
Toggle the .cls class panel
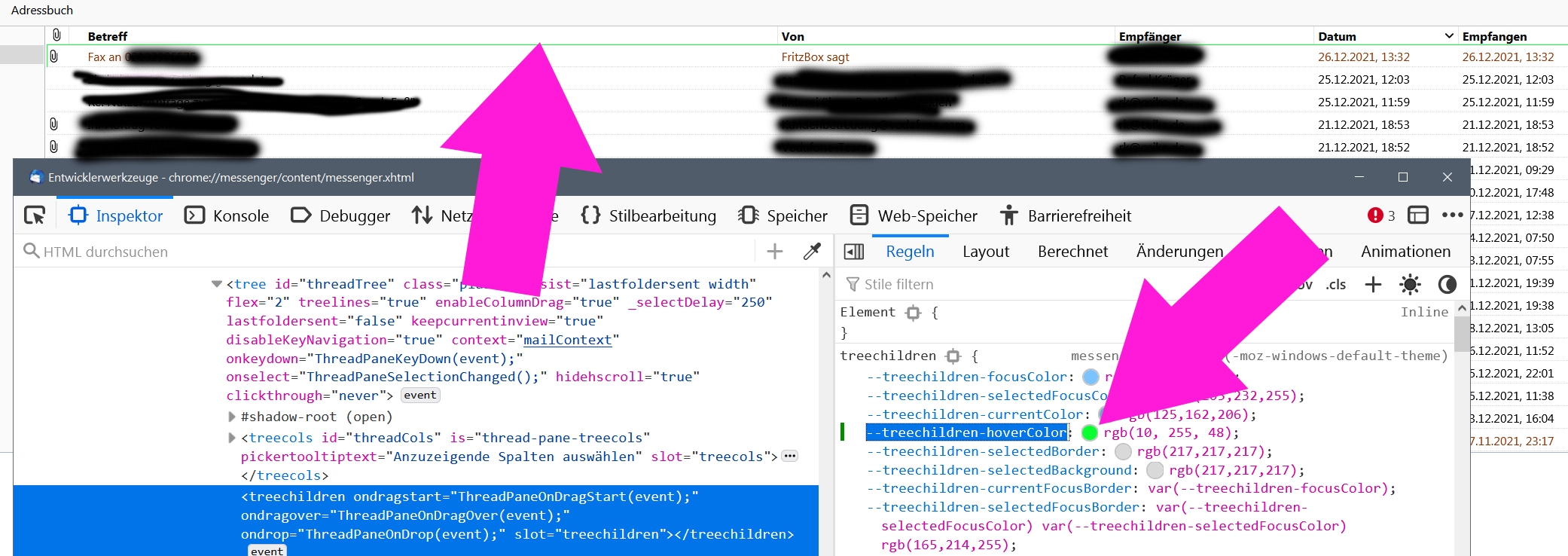(1336, 285)
